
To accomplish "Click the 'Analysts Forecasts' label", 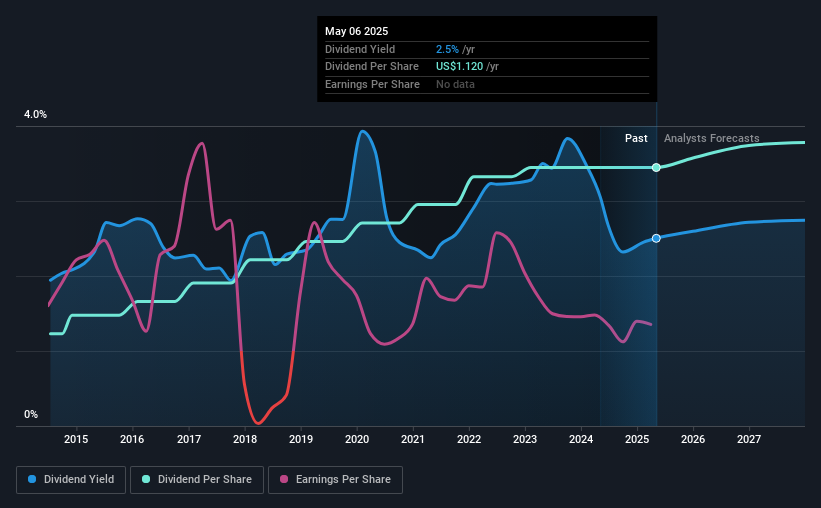I will click(x=712, y=138).
